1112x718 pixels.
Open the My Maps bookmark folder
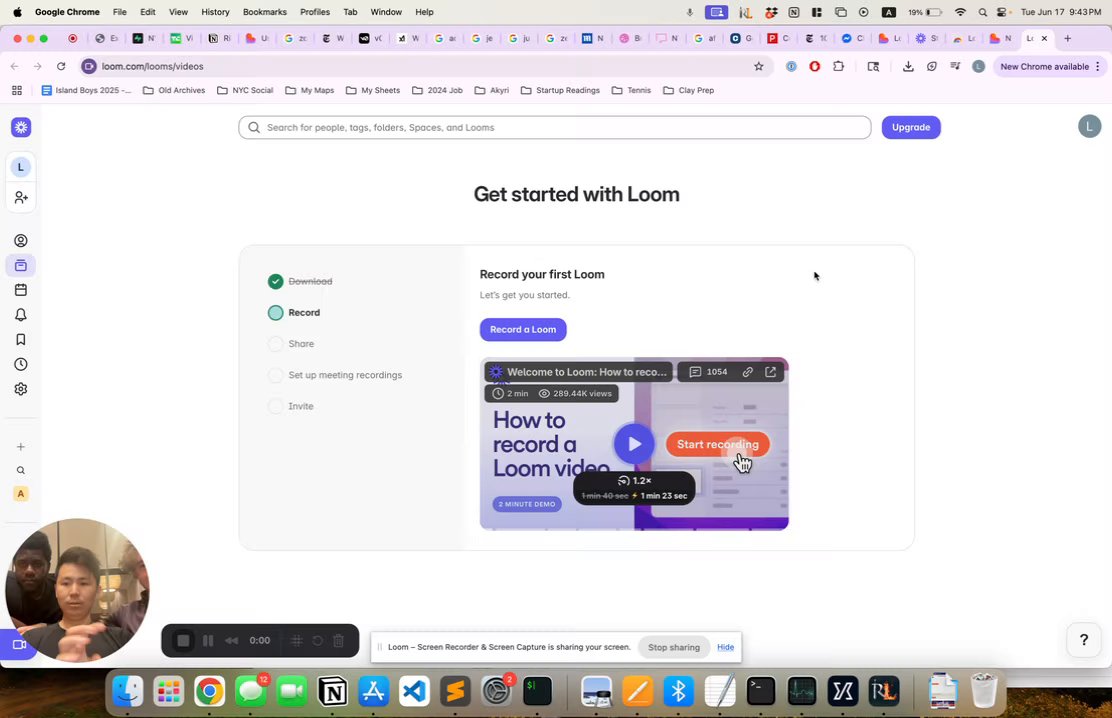(x=309, y=90)
